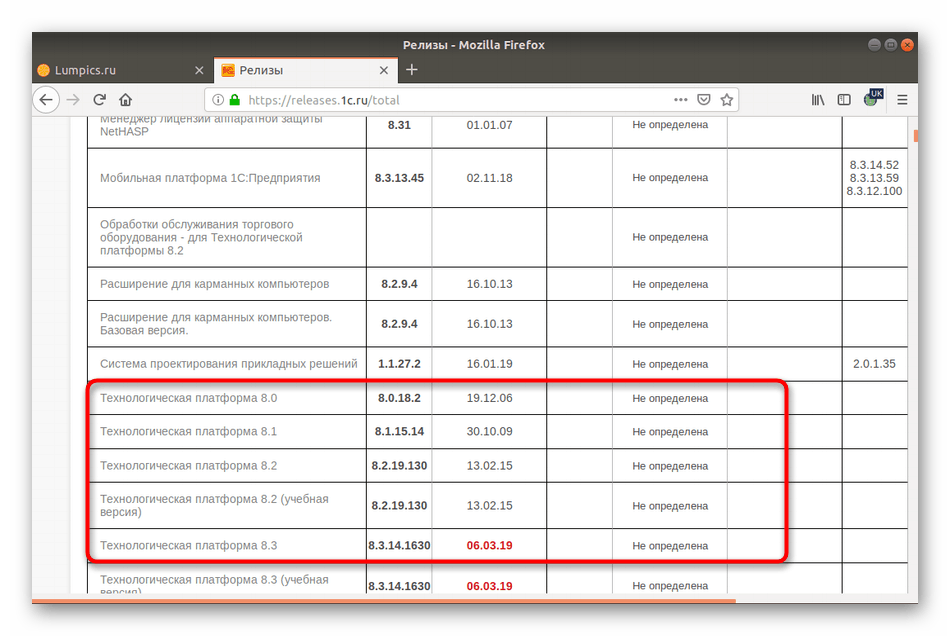Screen dimensions: 950x636
Task: Open Мобильная платформа 1С:Предприятия link
Action: tap(210, 178)
